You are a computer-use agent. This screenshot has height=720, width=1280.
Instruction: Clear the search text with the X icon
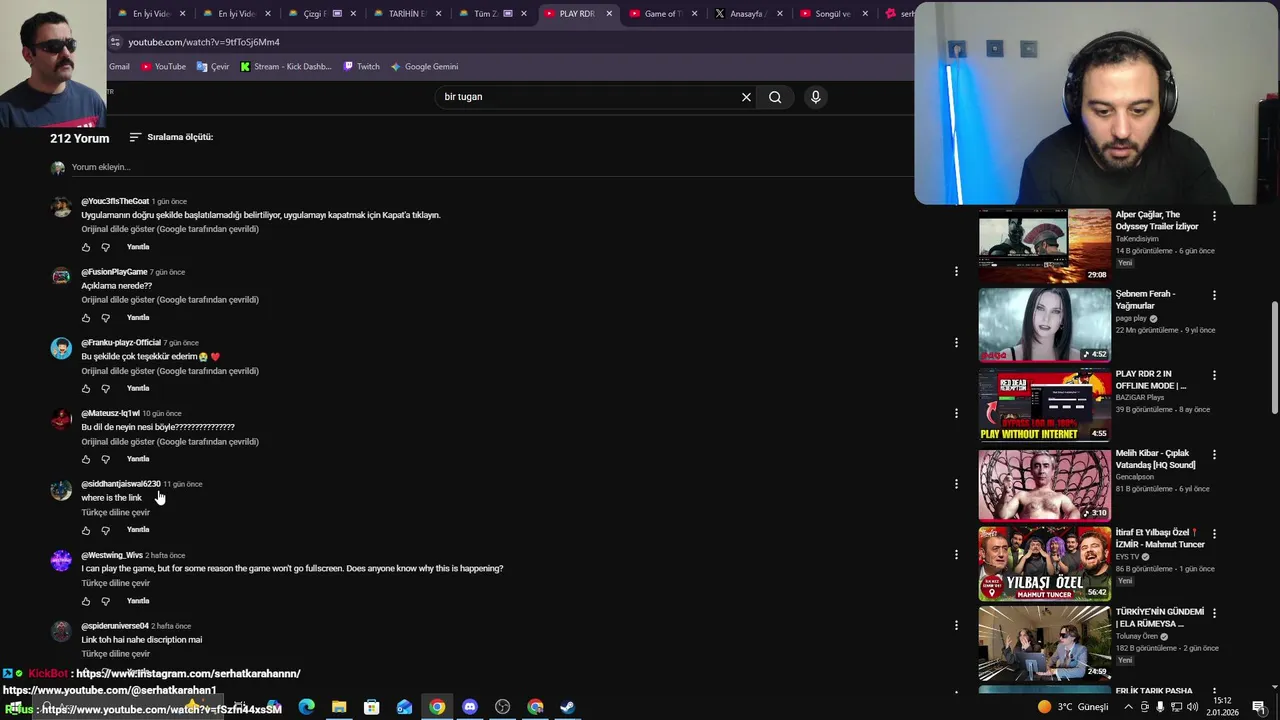click(x=746, y=97)
